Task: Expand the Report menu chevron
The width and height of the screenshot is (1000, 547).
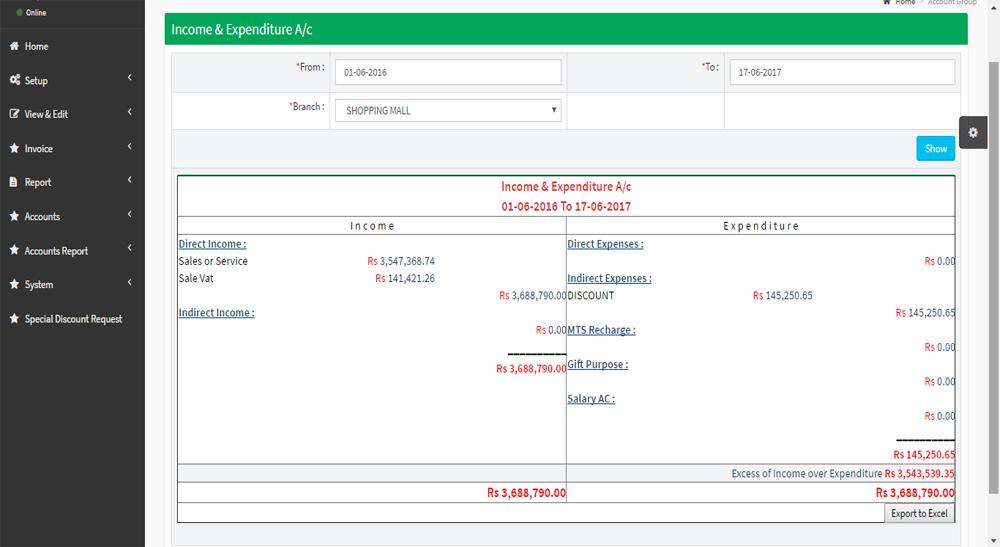Action: click(x=129, y=180)
